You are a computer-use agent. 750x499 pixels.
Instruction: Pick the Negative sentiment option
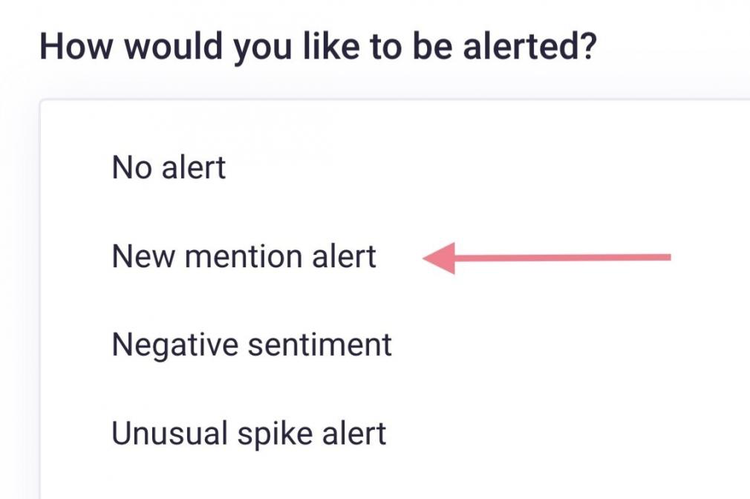coord(252,345)
